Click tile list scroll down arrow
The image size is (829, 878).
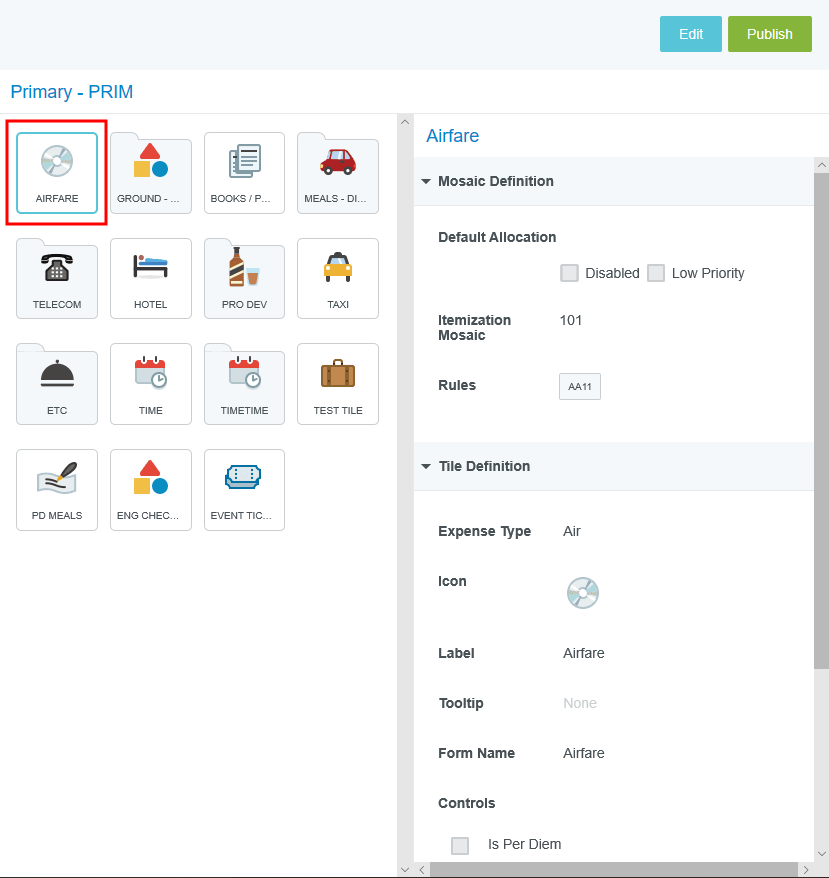click(405, 870)
